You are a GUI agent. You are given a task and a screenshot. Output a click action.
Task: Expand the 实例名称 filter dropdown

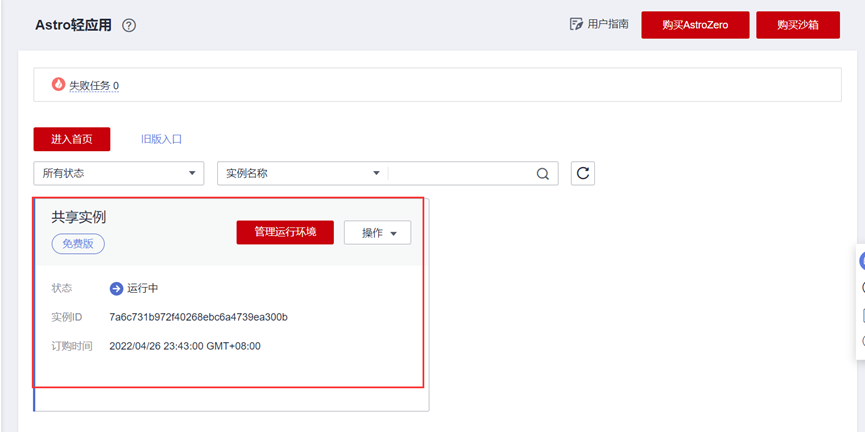(x=303, y=173)
